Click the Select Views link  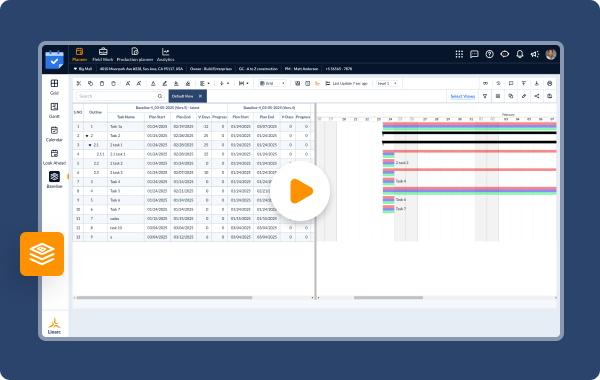tap(463, 96)
